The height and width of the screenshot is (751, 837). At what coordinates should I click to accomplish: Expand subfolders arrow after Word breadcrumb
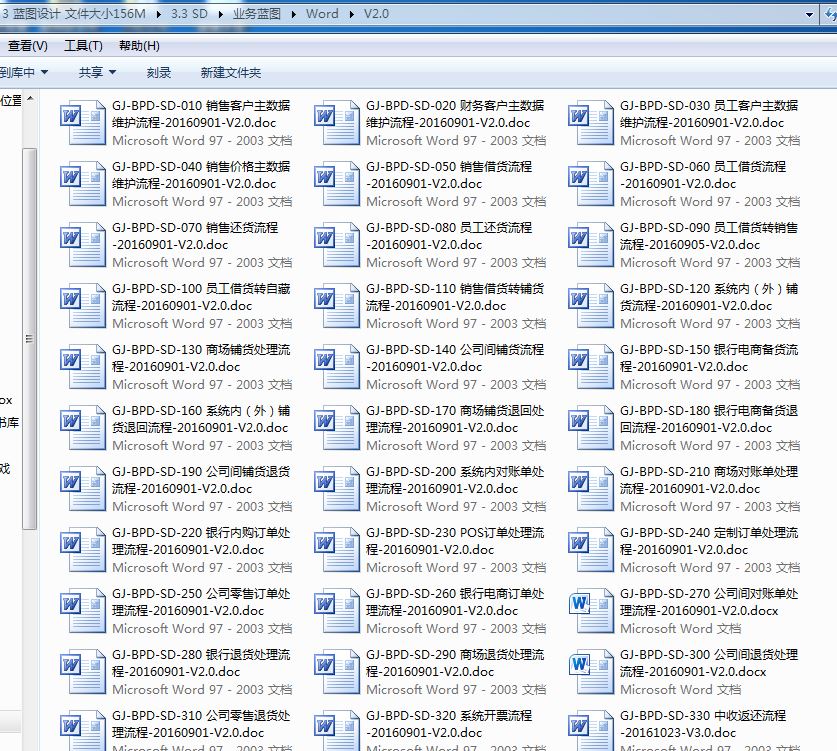(351, 14)
